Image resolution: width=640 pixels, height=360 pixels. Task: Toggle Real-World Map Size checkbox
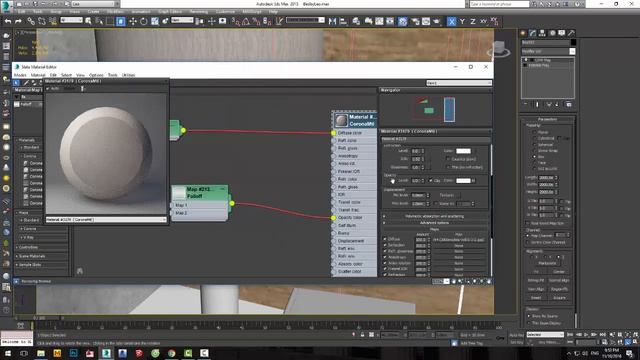[x=528, y=223]
